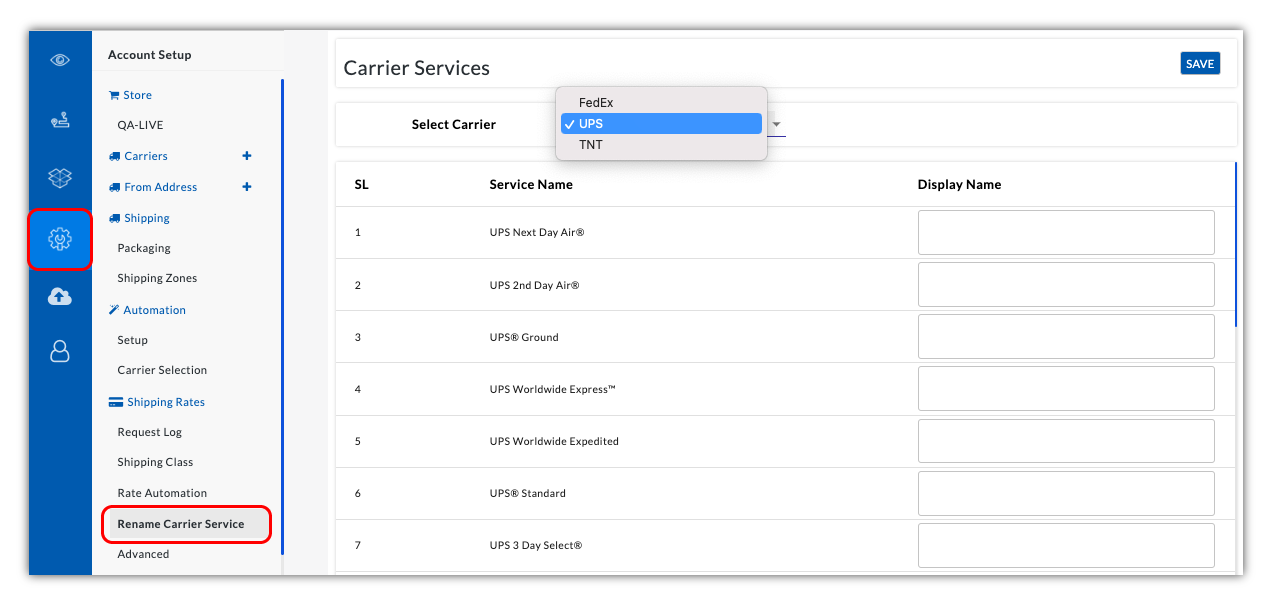Click the truck icon beside From Address

114,187
